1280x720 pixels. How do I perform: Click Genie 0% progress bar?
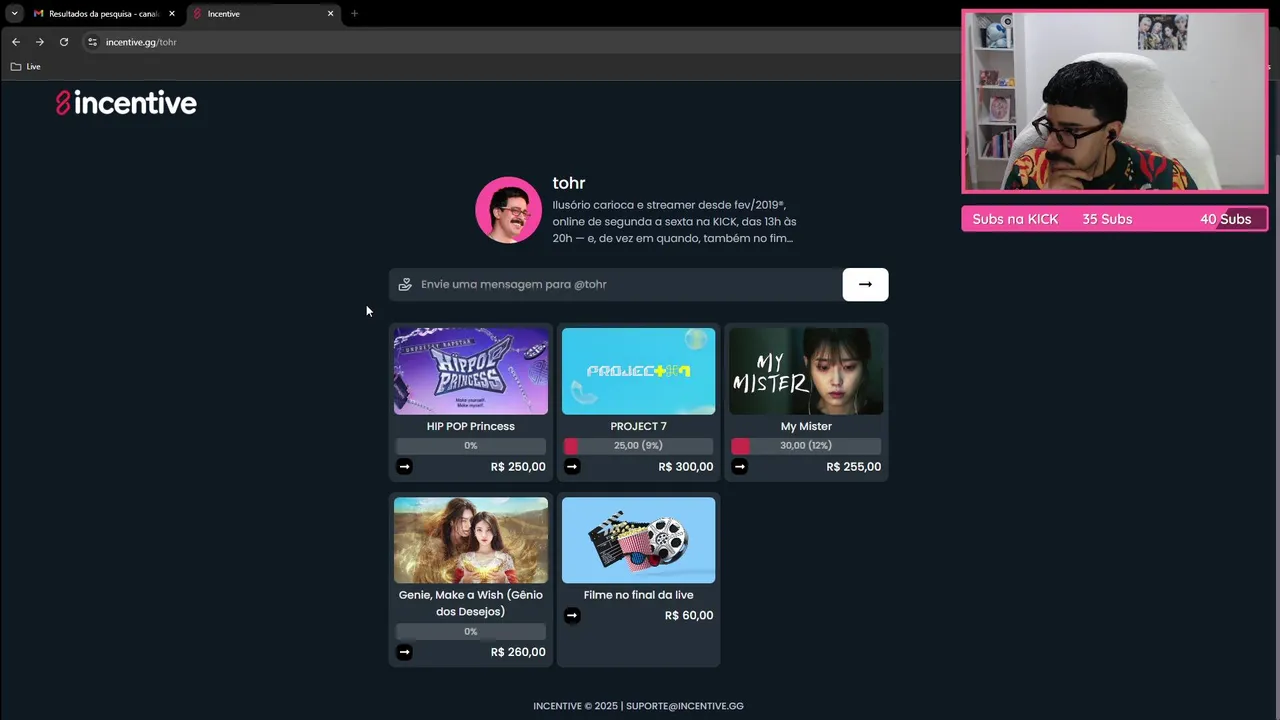point(471,632)
